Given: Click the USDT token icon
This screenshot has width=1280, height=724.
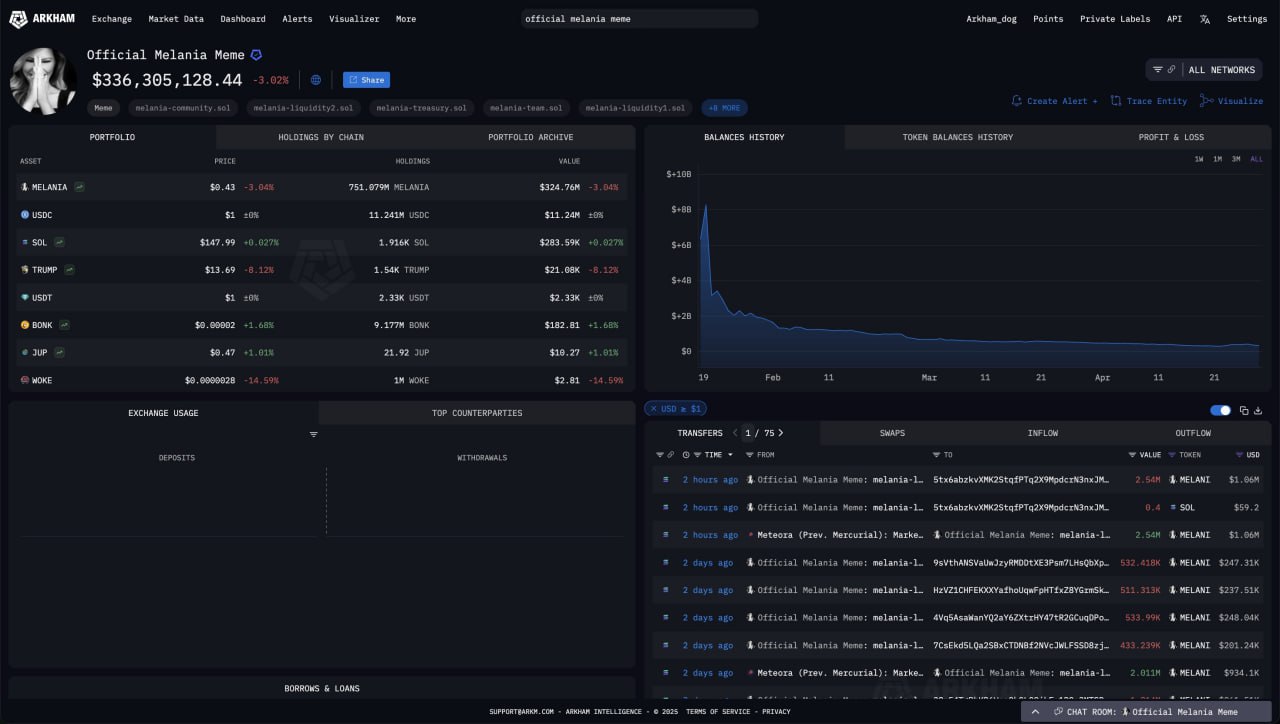Looking at the screenshot, I should [x=25, y=297].
